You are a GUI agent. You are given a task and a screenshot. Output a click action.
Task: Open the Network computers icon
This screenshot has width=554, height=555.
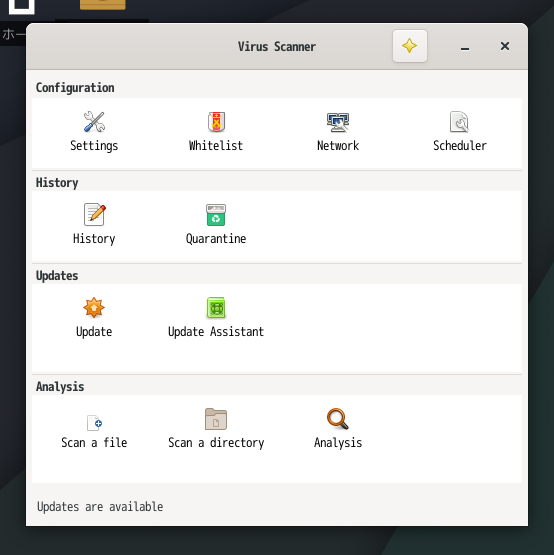click(x=338, y=122)
